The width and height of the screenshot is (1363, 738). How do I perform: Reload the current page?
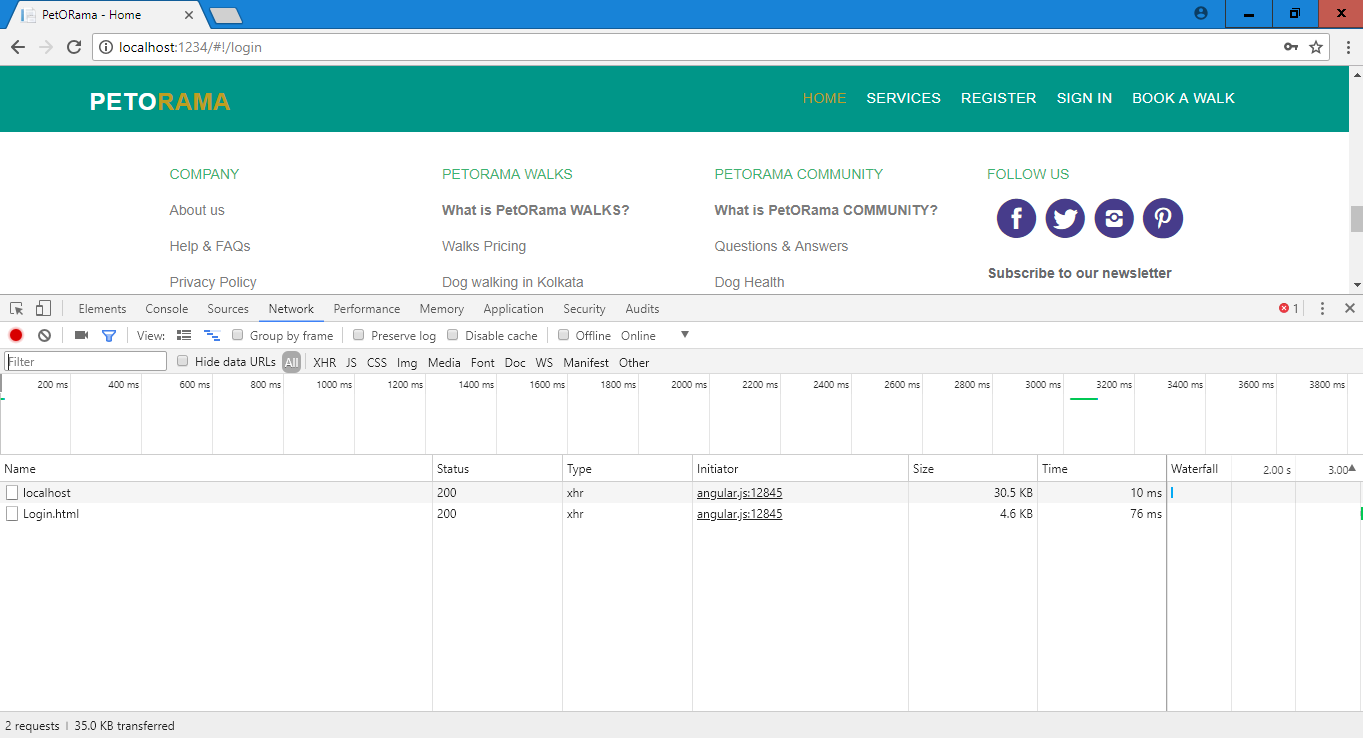tap(74, 47)
